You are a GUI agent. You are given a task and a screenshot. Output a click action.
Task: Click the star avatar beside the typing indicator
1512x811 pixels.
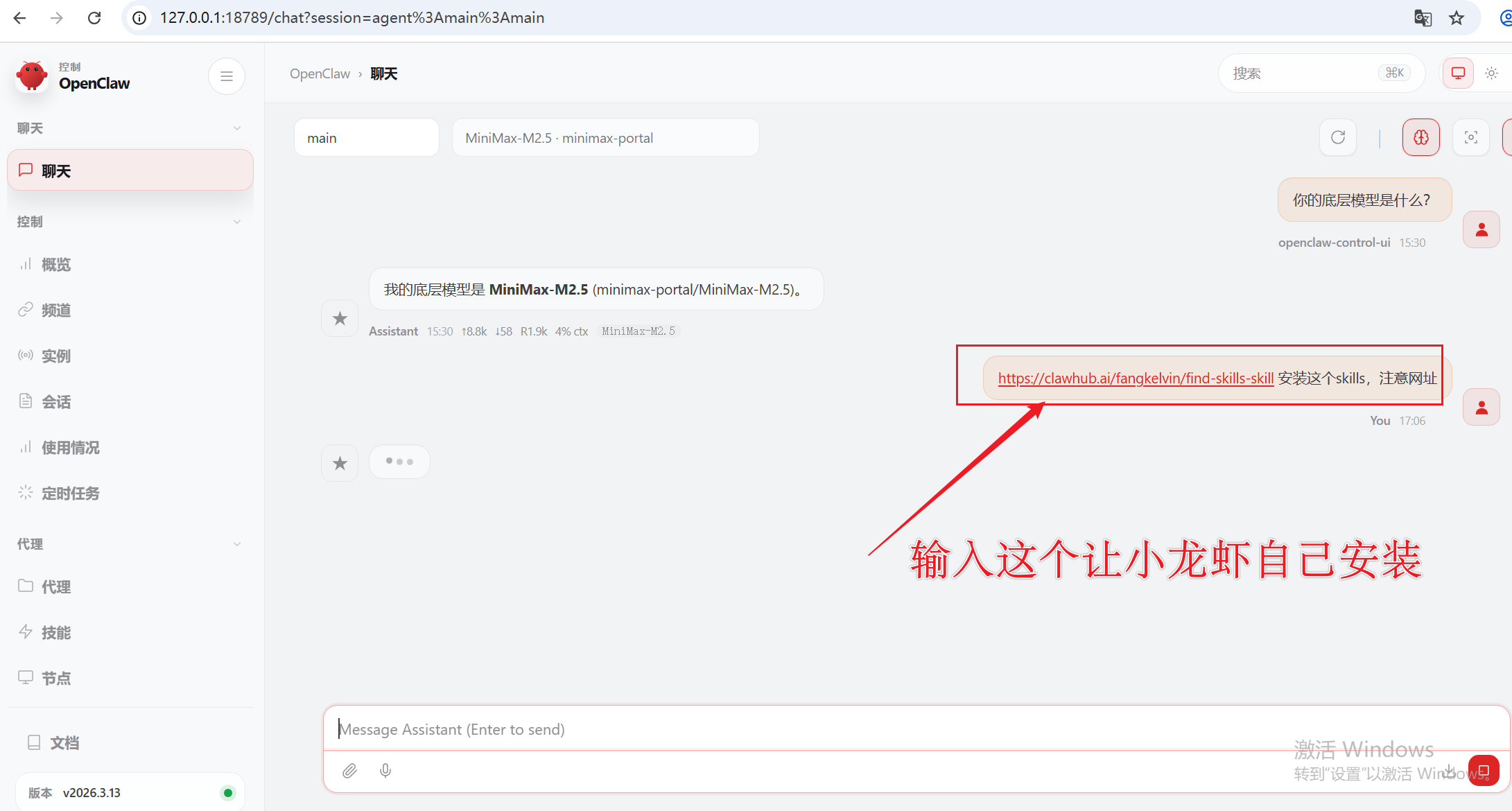(340, 463)
